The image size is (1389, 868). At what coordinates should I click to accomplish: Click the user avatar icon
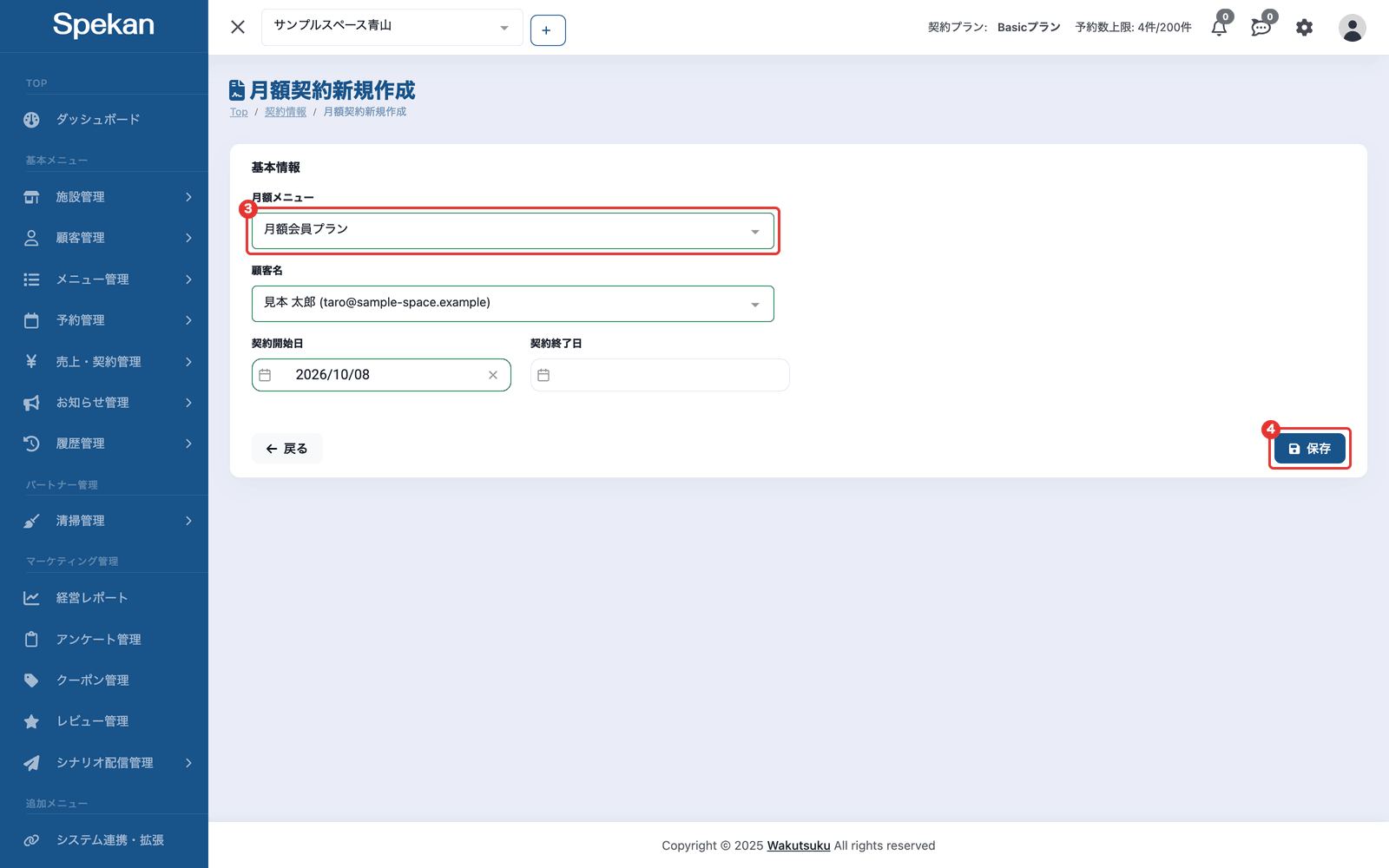point(1352,28)
